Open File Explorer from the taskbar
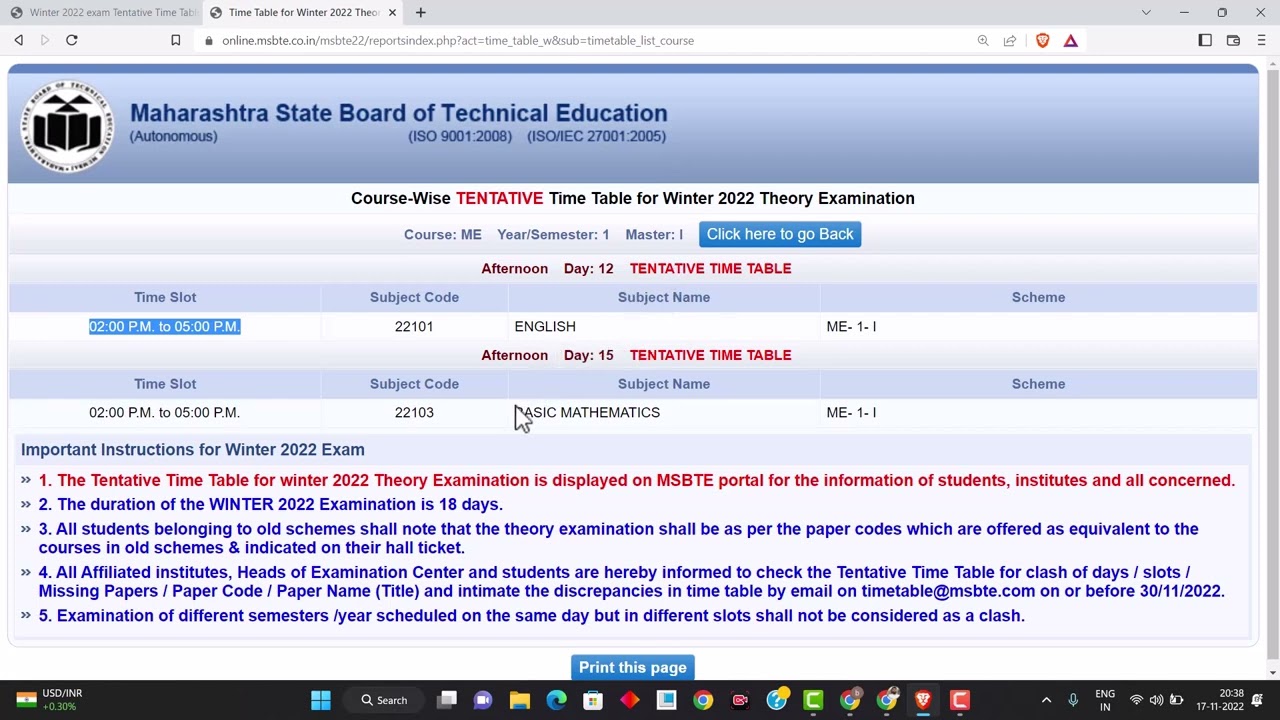The width and height of the screenshot is (1280, 720). (520, 700)
